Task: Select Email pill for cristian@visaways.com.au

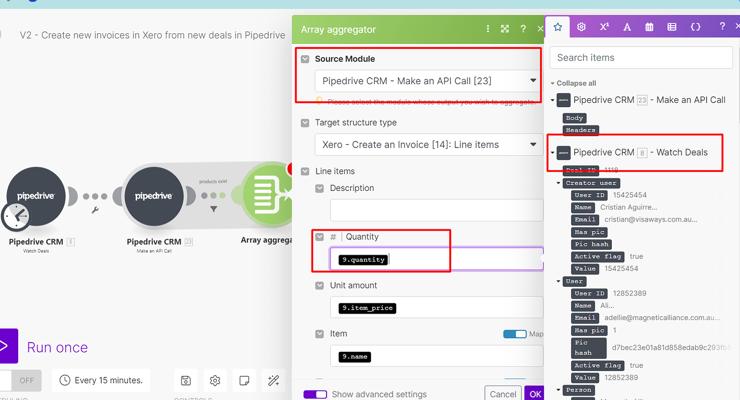Action: pyautogui.click(x=585, y=219)
